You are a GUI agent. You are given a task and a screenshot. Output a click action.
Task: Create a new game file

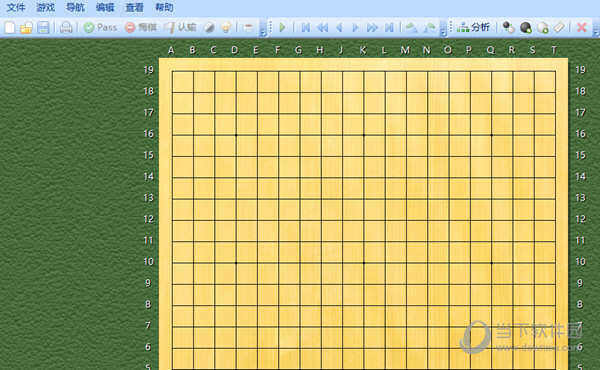click(10, 28)
